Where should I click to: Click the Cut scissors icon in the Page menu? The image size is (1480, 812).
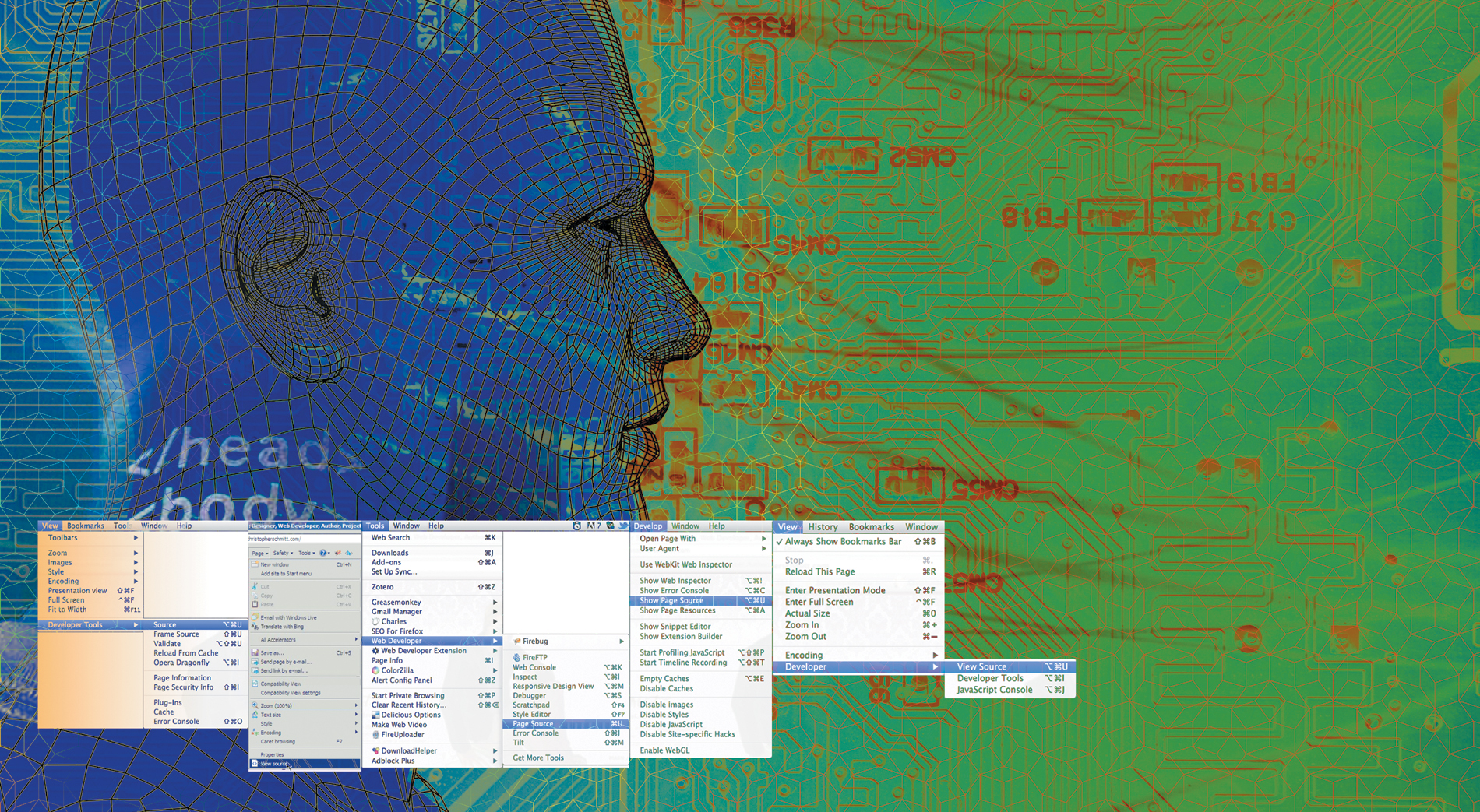(x=255, y=586)
